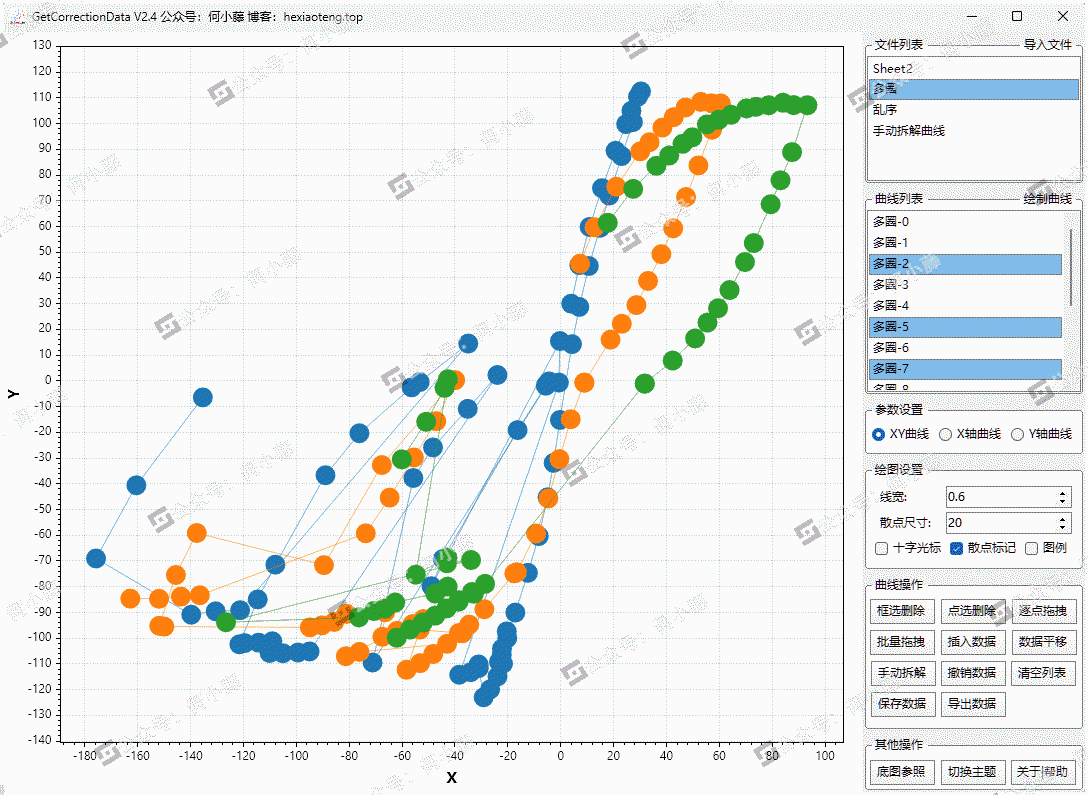Screen dimensions: 1088x795
Task: Click the 切换主题 switch theme button
Action: point(972,772)
